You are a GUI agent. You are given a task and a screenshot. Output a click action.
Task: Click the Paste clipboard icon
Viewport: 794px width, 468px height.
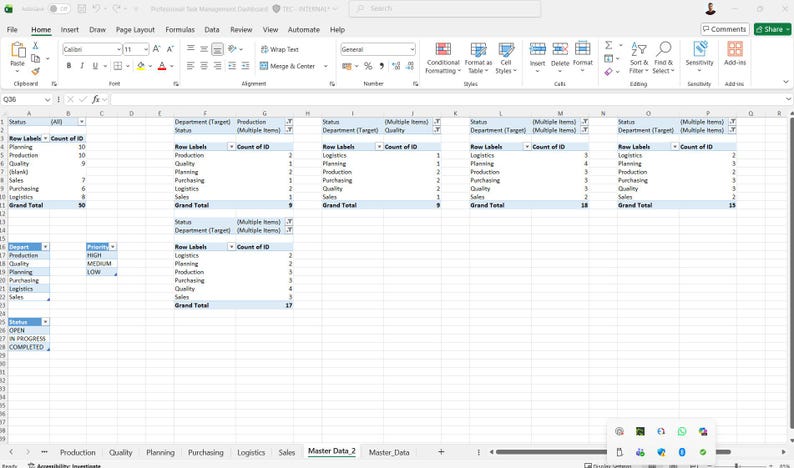(x=18, y=51)
